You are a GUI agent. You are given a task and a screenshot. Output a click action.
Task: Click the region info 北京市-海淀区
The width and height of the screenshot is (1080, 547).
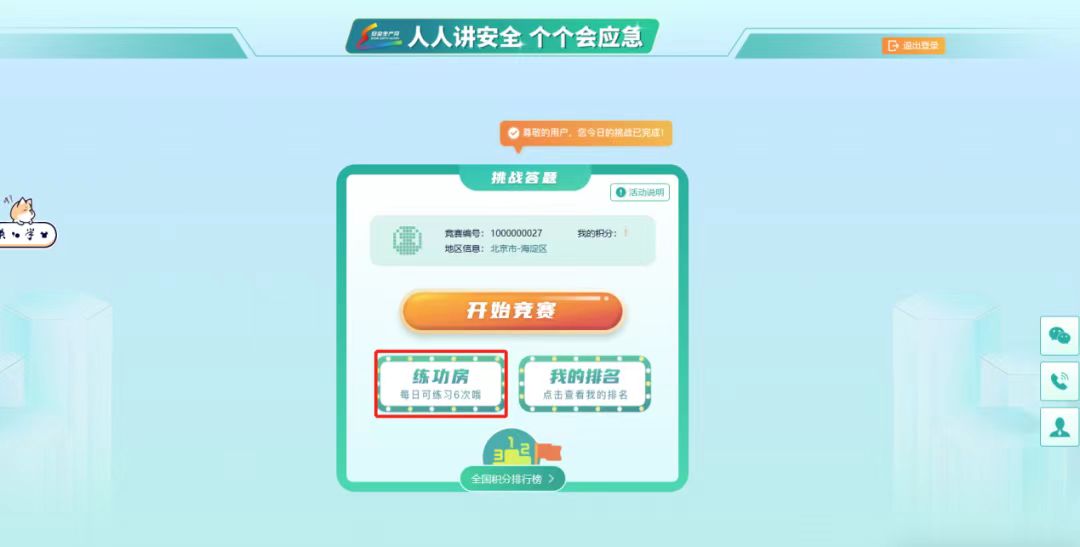click(x=519, y=249)
